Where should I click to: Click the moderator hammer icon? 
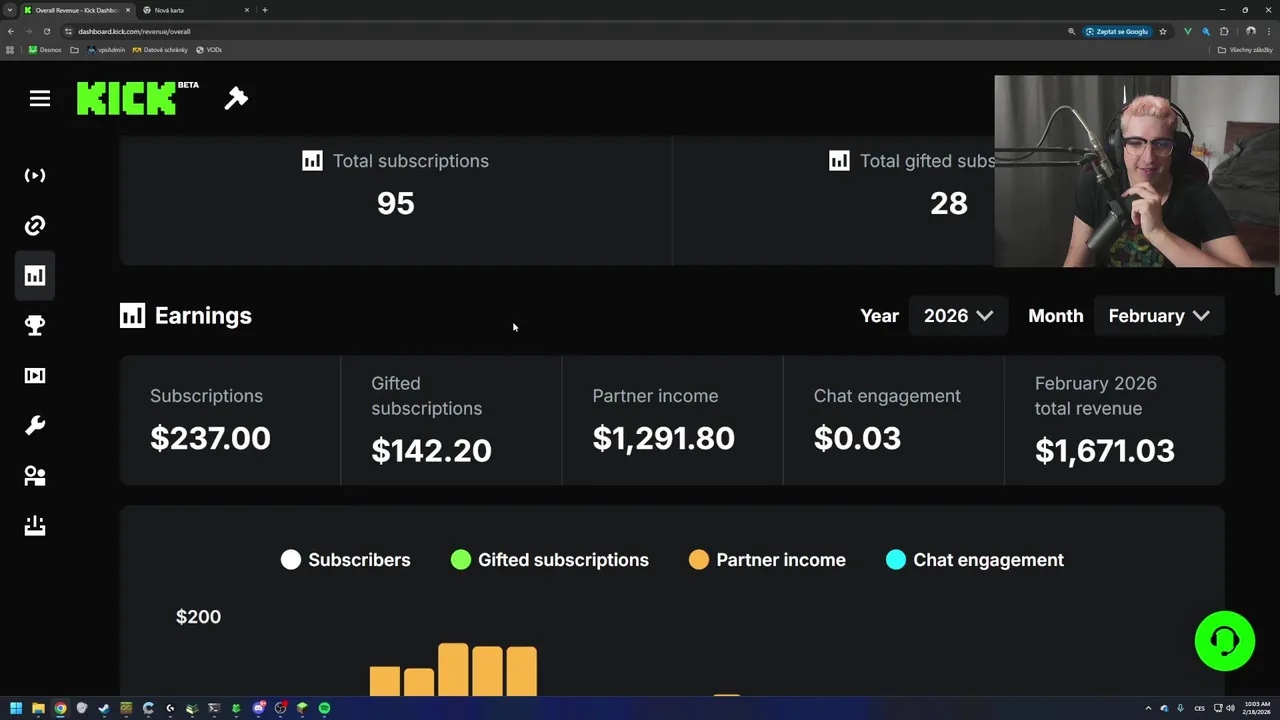(236, 98)
